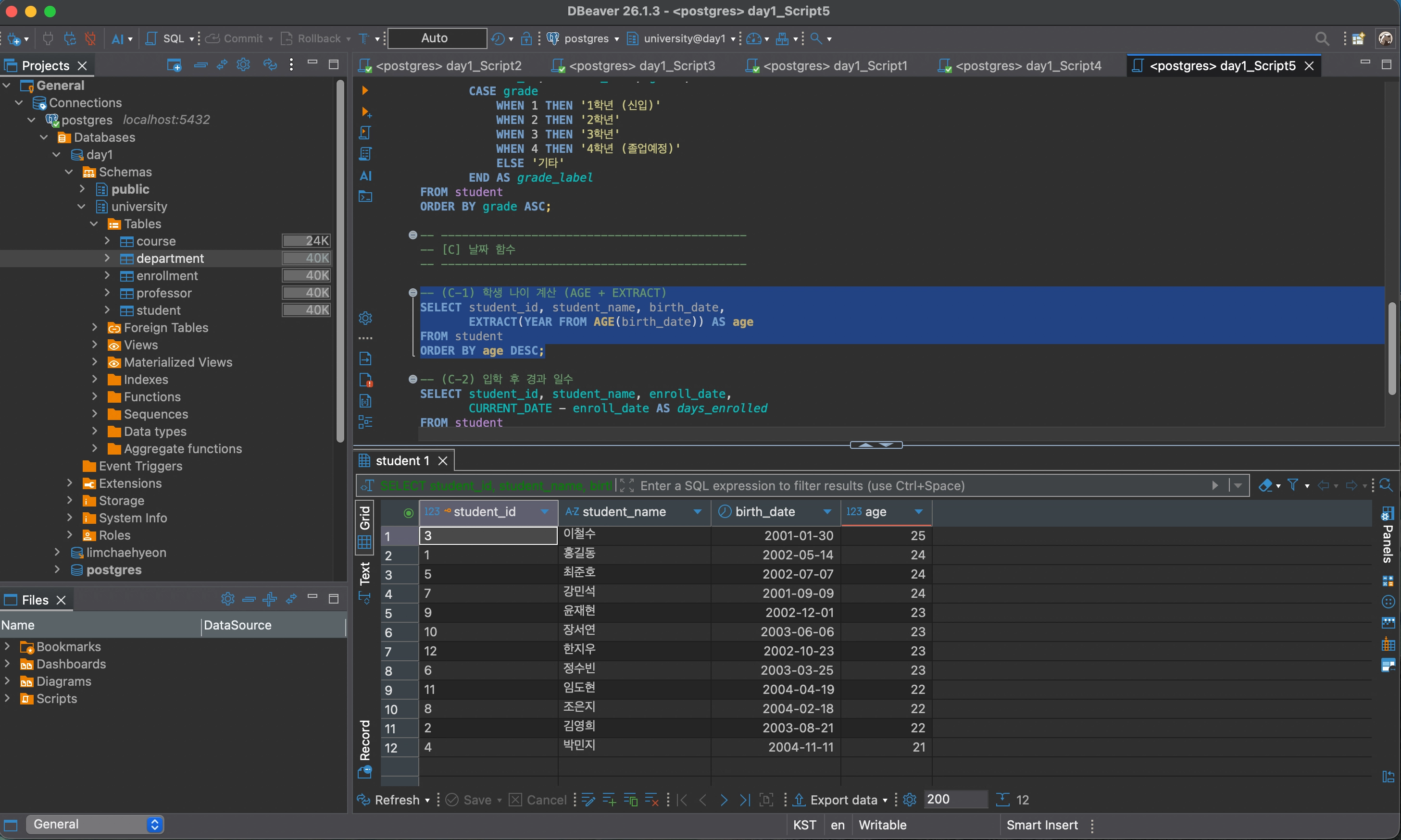
Task: Click the AI assistant icon in editor gutter
Action: click(366, 175)
